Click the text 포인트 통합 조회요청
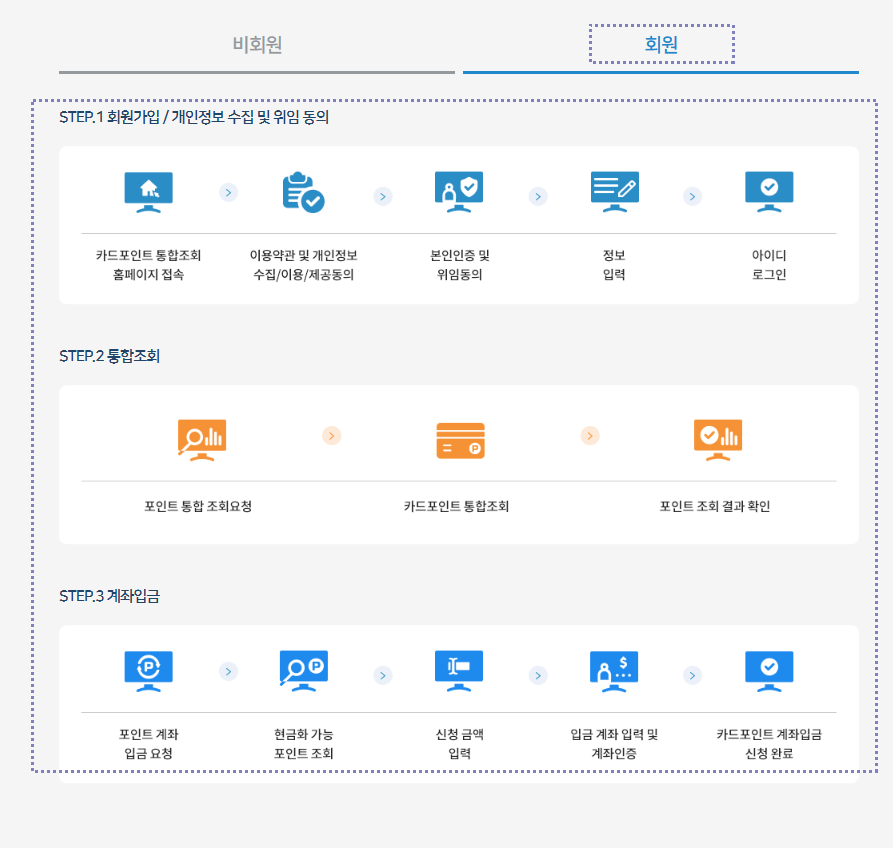893x848 pixels. pyautogui.click(x=198, y=506)
